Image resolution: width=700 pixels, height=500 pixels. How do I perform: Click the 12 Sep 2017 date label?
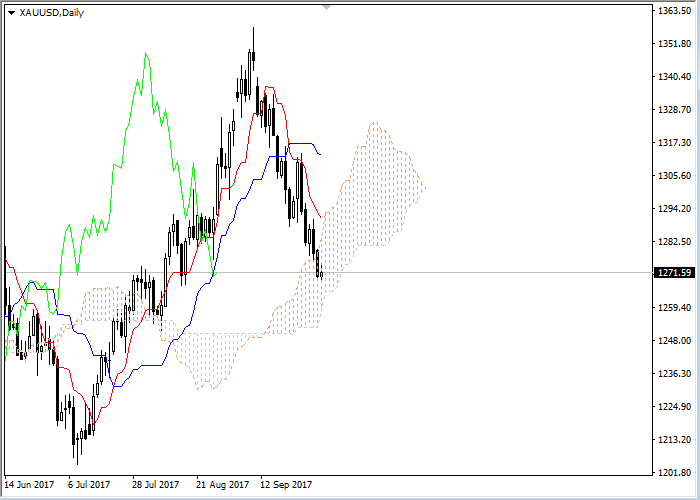coord(286,485)
